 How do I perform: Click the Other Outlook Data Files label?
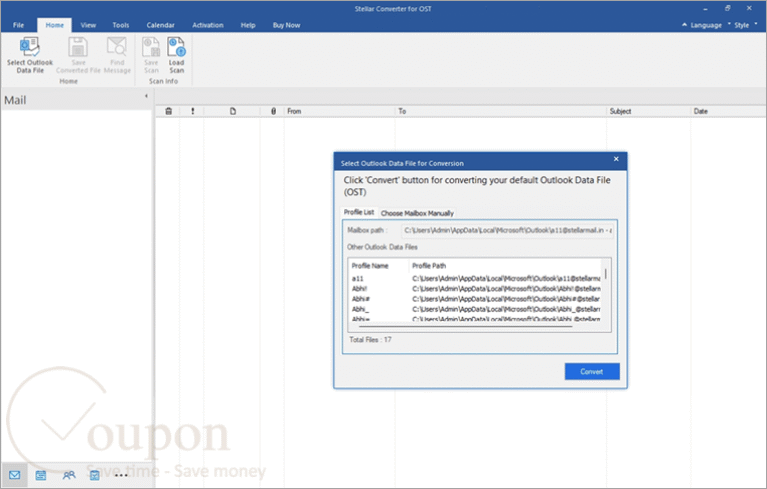pos(382,247)
